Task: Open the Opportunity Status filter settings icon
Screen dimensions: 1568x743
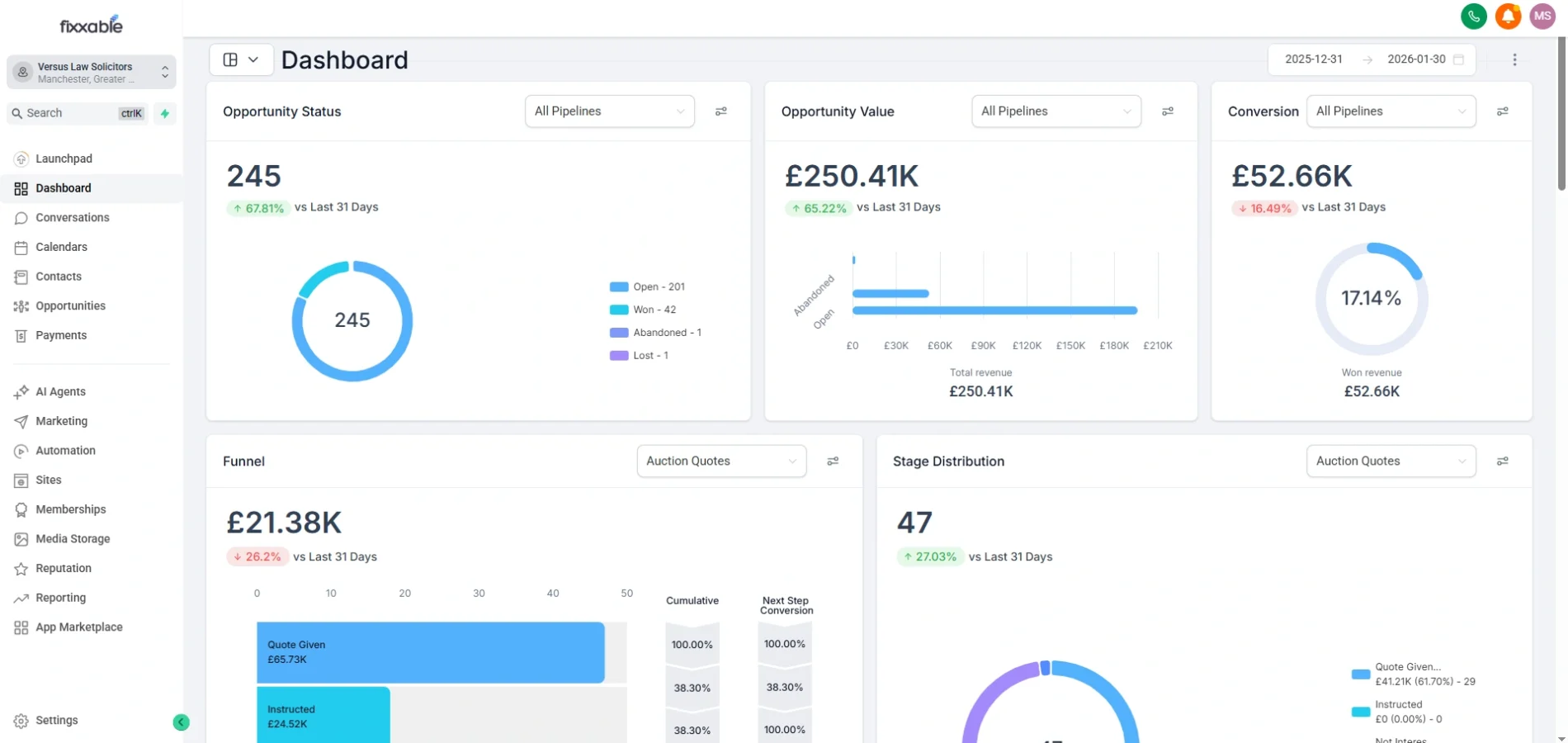Action: click(722, 111)
